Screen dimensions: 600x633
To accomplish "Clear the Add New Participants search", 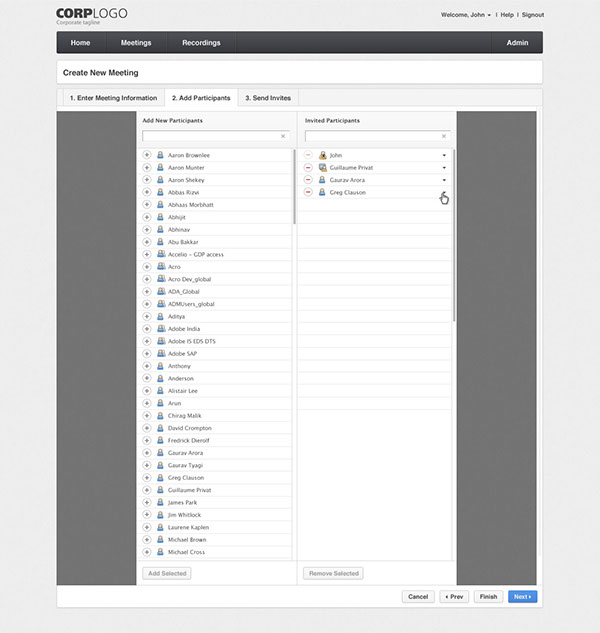I will (283, 136).
